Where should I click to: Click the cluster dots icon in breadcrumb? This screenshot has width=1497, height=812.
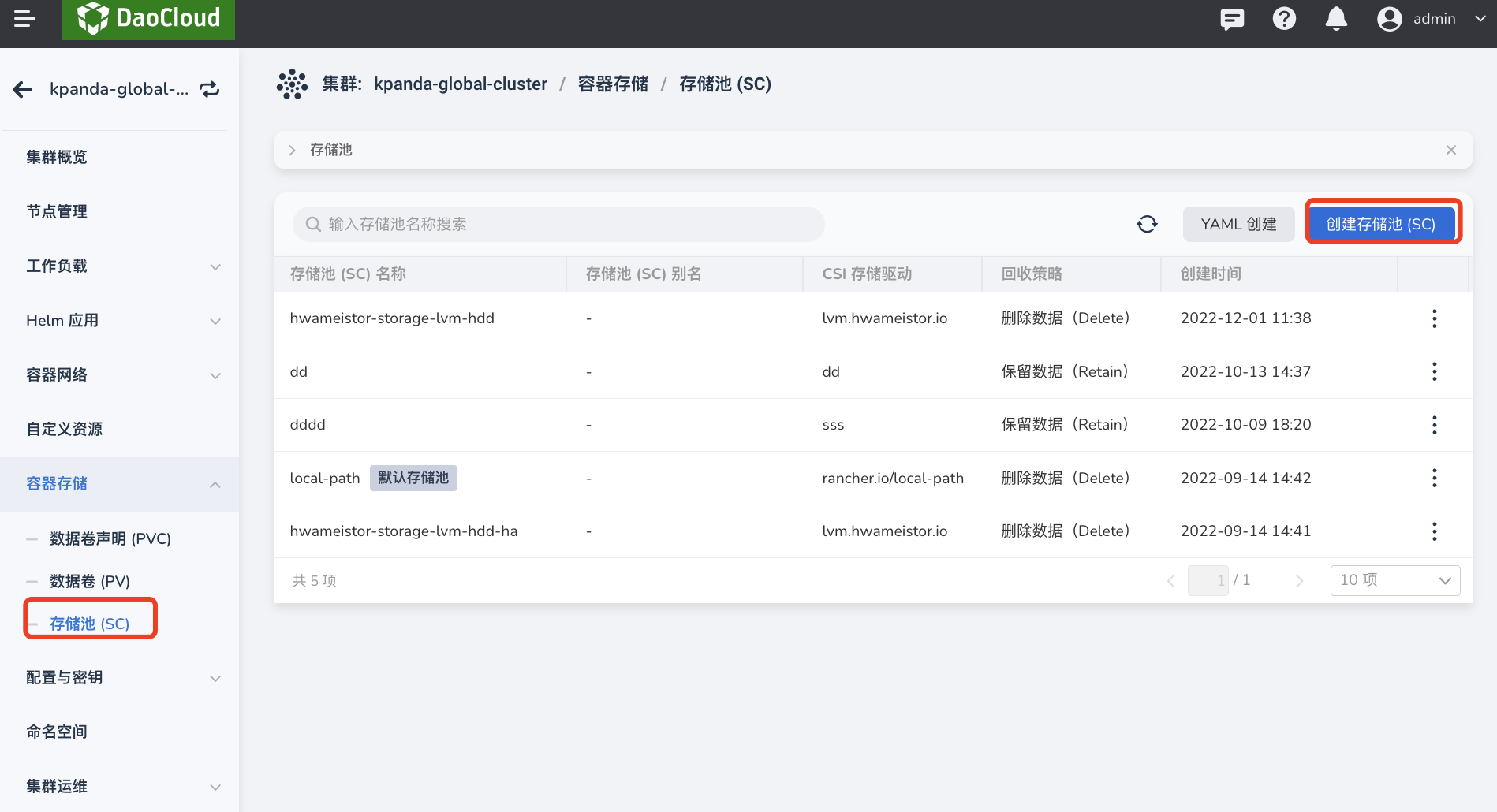pyautogui.click(x=292, y=84)
